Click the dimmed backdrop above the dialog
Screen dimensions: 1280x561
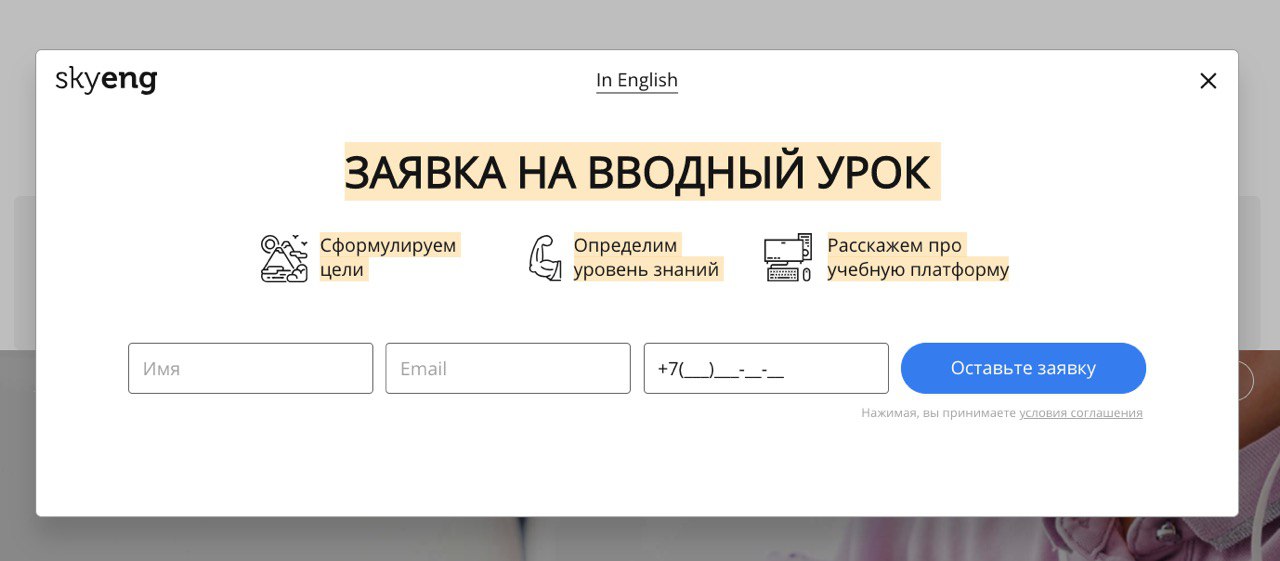pyautogui.click(x=640, y=24)
